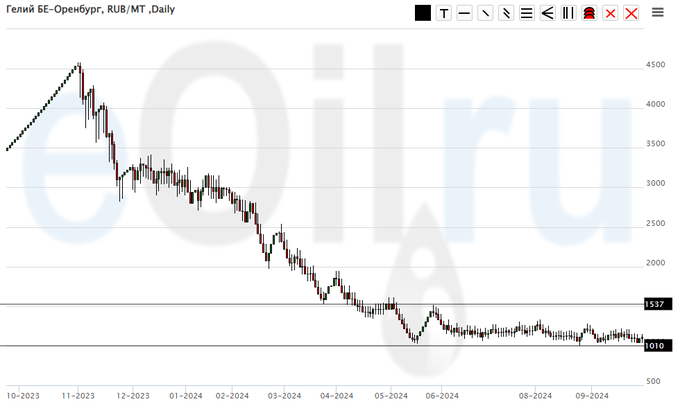The image size is (680, 404).
Task: Click the black color swatch in the toolbar
Action: [x=423, y=13]
